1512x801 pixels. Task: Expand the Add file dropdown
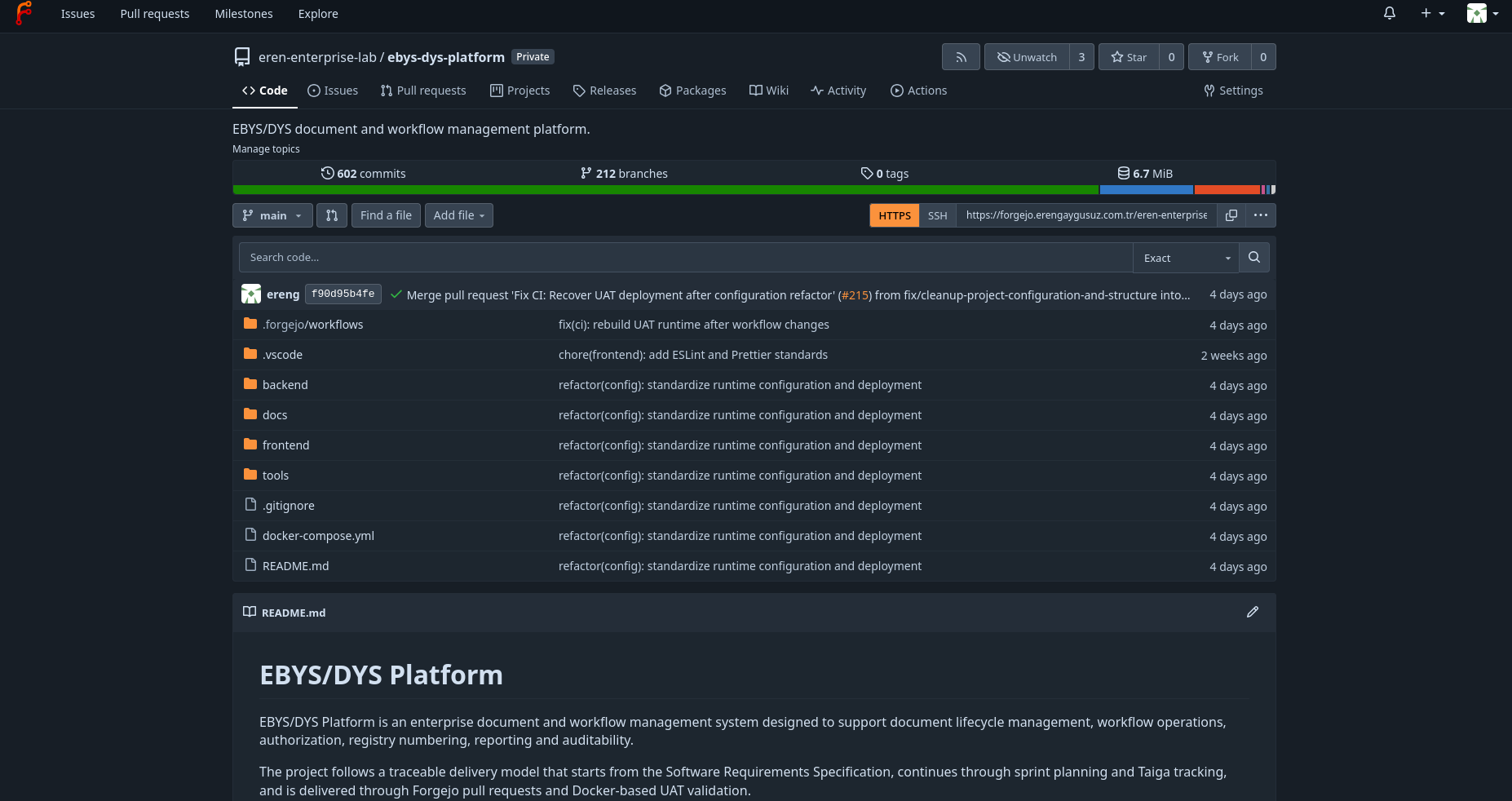point(459,215)
